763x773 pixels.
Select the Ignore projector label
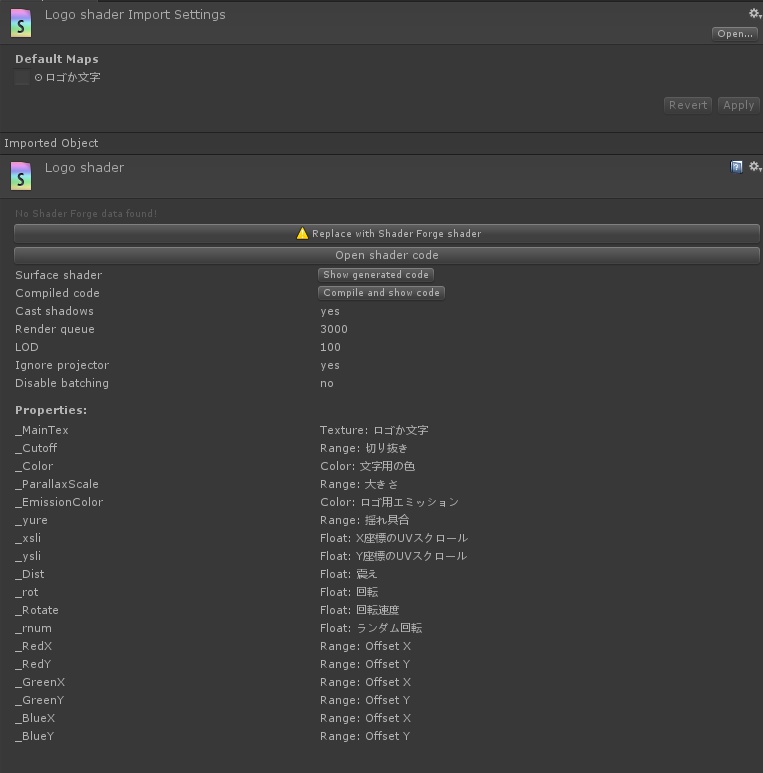point(62,365)
